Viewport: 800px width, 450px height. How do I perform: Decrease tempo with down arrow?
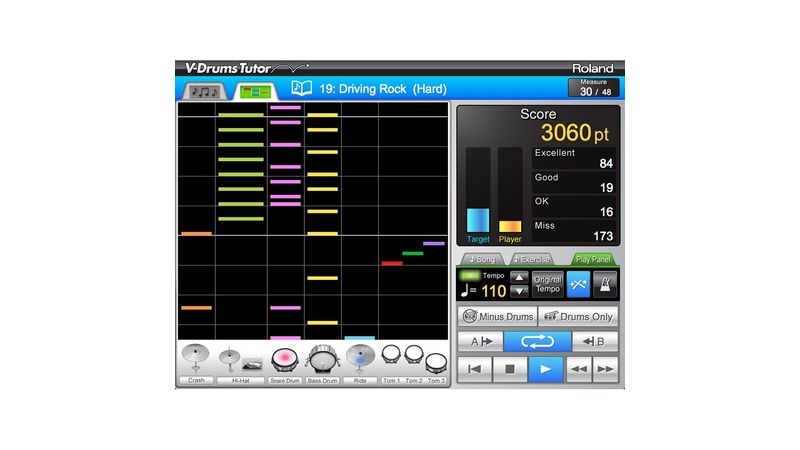[x=519, y=291]
